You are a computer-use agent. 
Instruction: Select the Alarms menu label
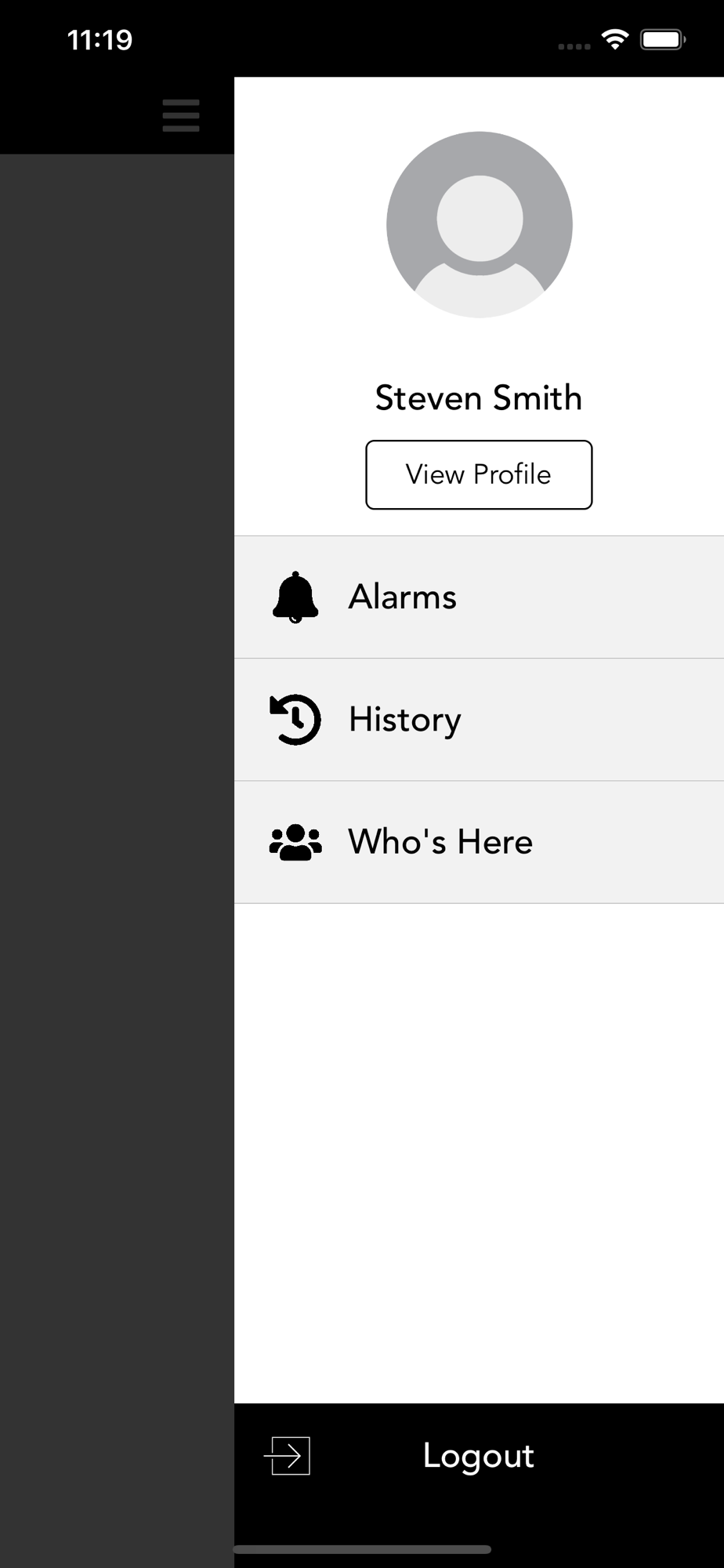click(403, 597)
